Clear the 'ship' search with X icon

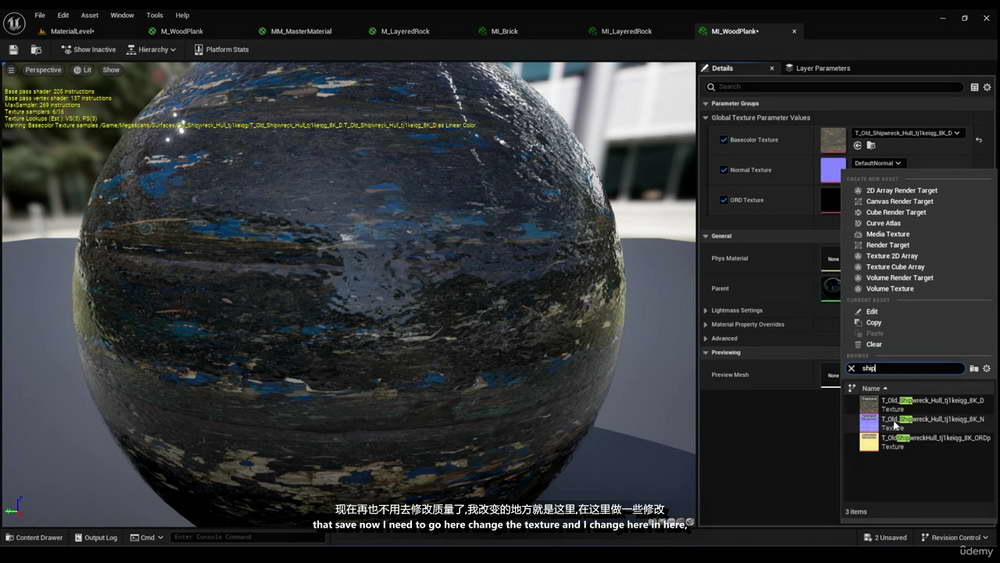point(851,369)
